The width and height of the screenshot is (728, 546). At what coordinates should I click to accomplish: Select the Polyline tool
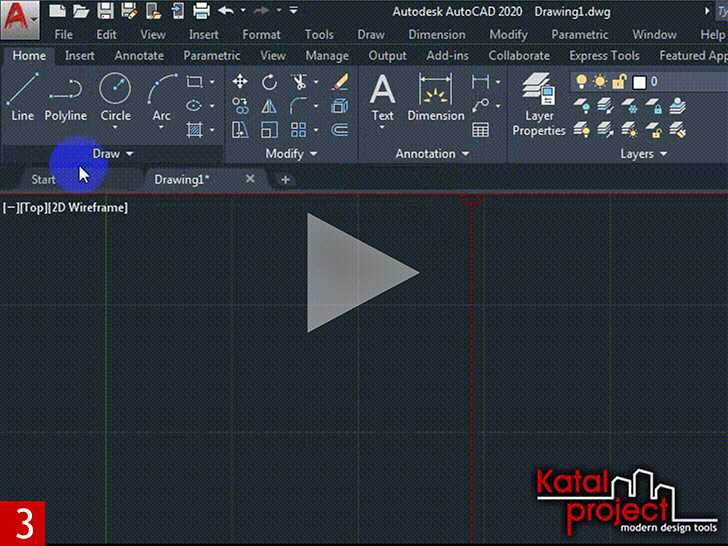[x=65, y=100]
